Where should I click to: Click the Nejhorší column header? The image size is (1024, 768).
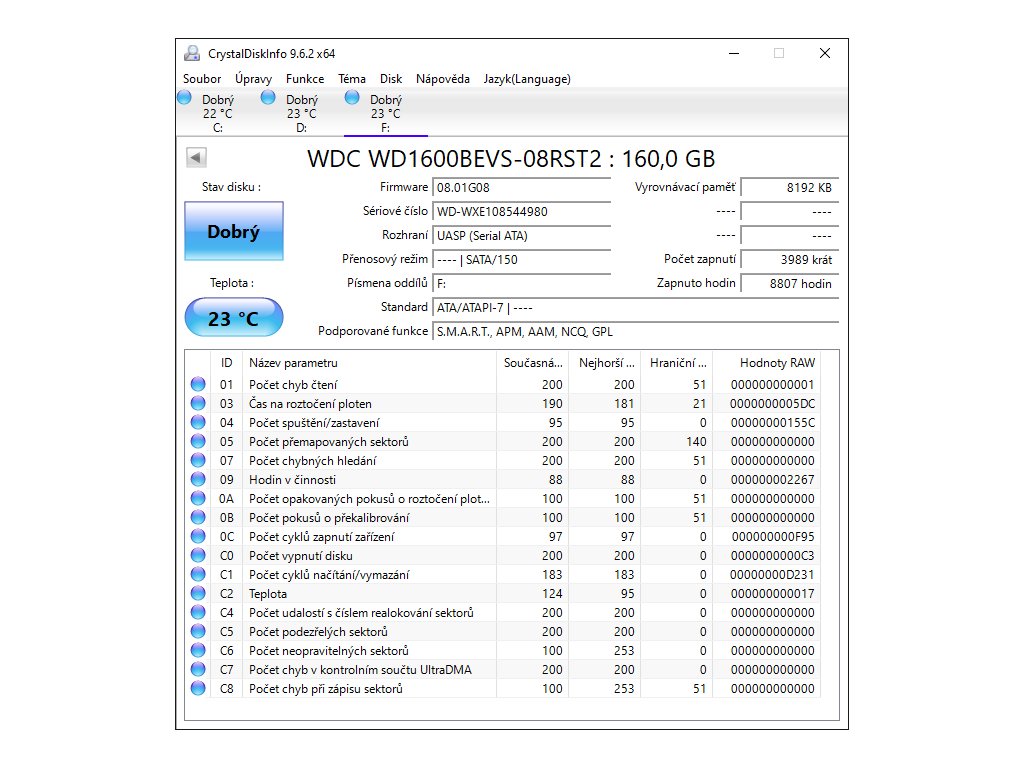[x=605, y=362]
